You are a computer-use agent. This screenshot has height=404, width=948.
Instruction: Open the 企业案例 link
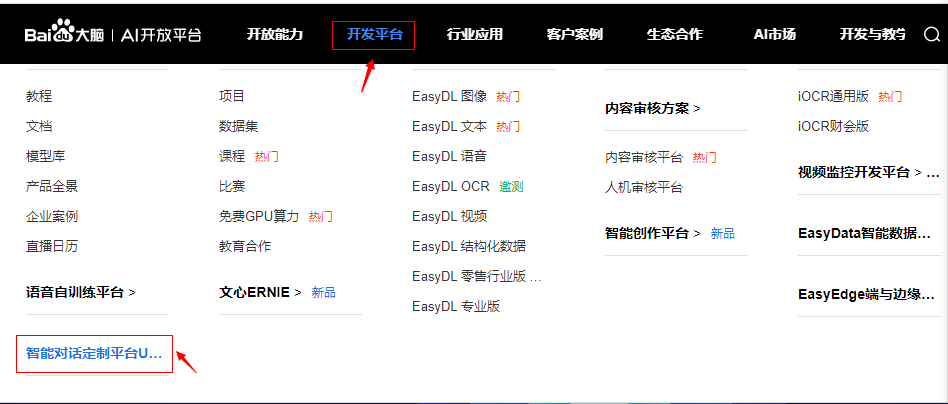(52, 216)
